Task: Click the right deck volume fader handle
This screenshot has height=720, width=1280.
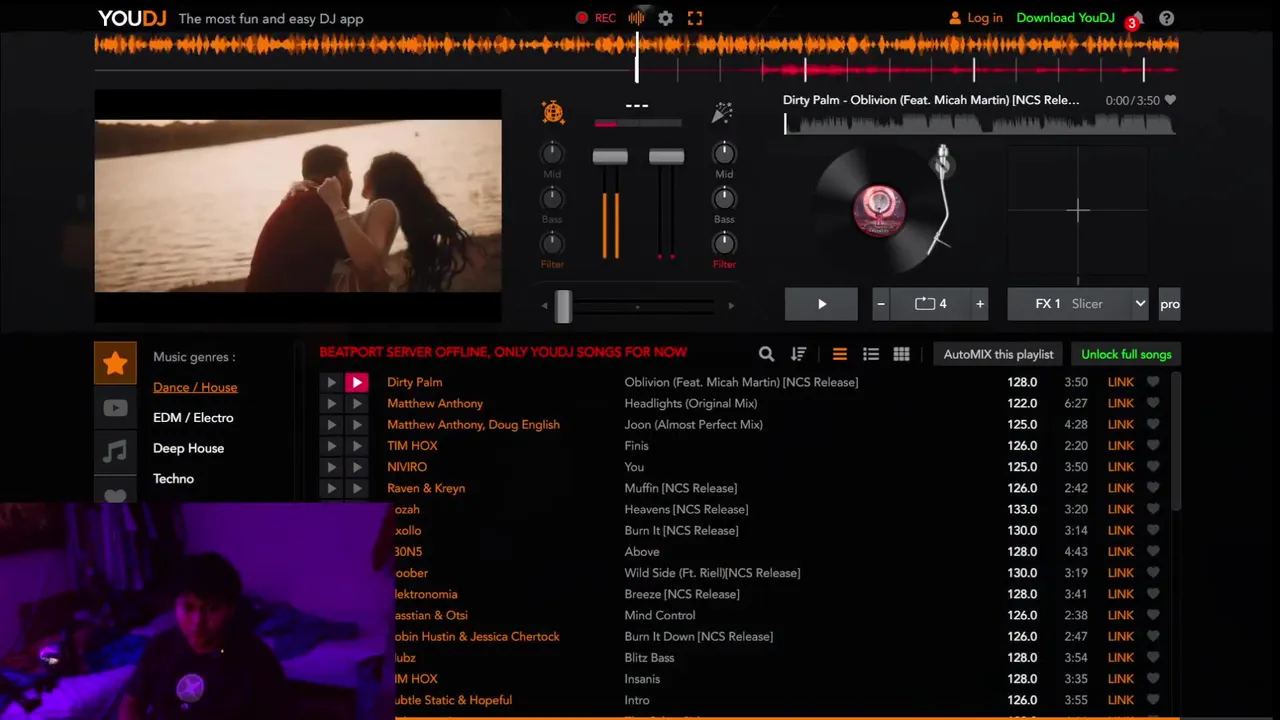Action: pos(666,157)
